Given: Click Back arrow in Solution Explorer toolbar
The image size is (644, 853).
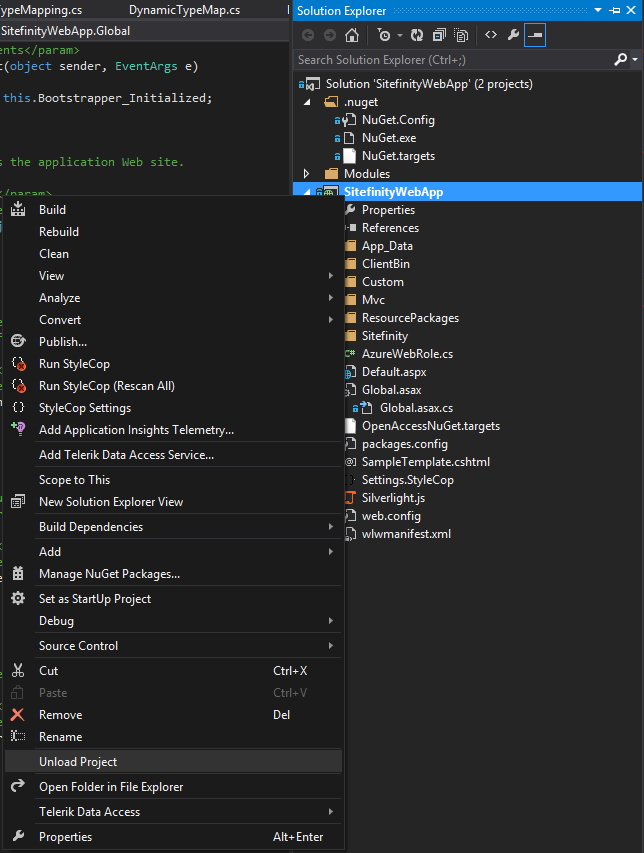Looking at the screenshot, I should (308, 35).
